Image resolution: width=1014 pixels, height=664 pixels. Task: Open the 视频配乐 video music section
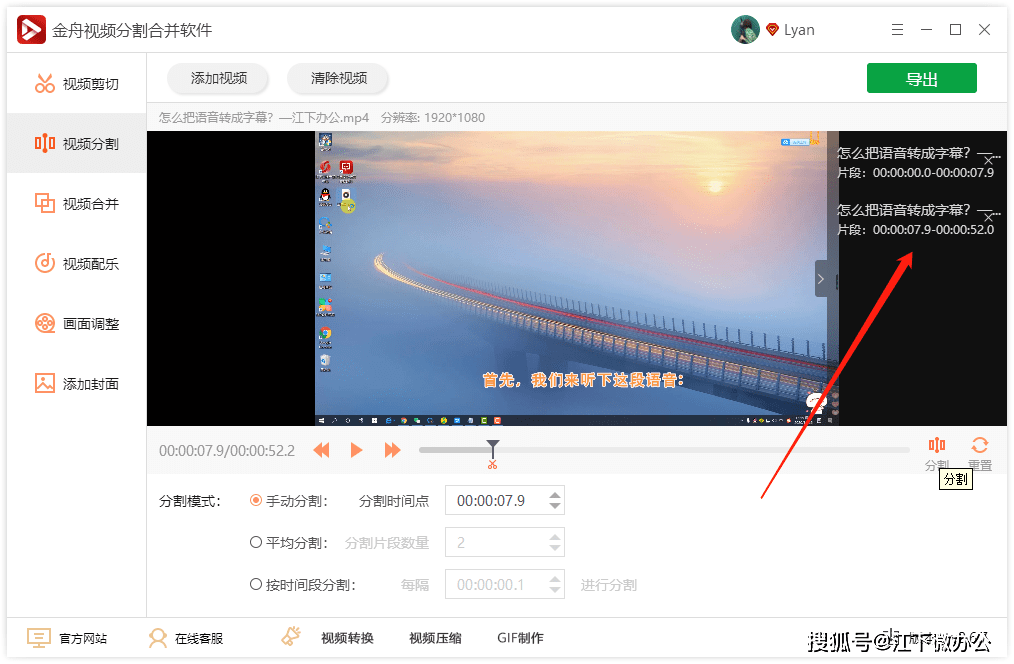point(76,264)
